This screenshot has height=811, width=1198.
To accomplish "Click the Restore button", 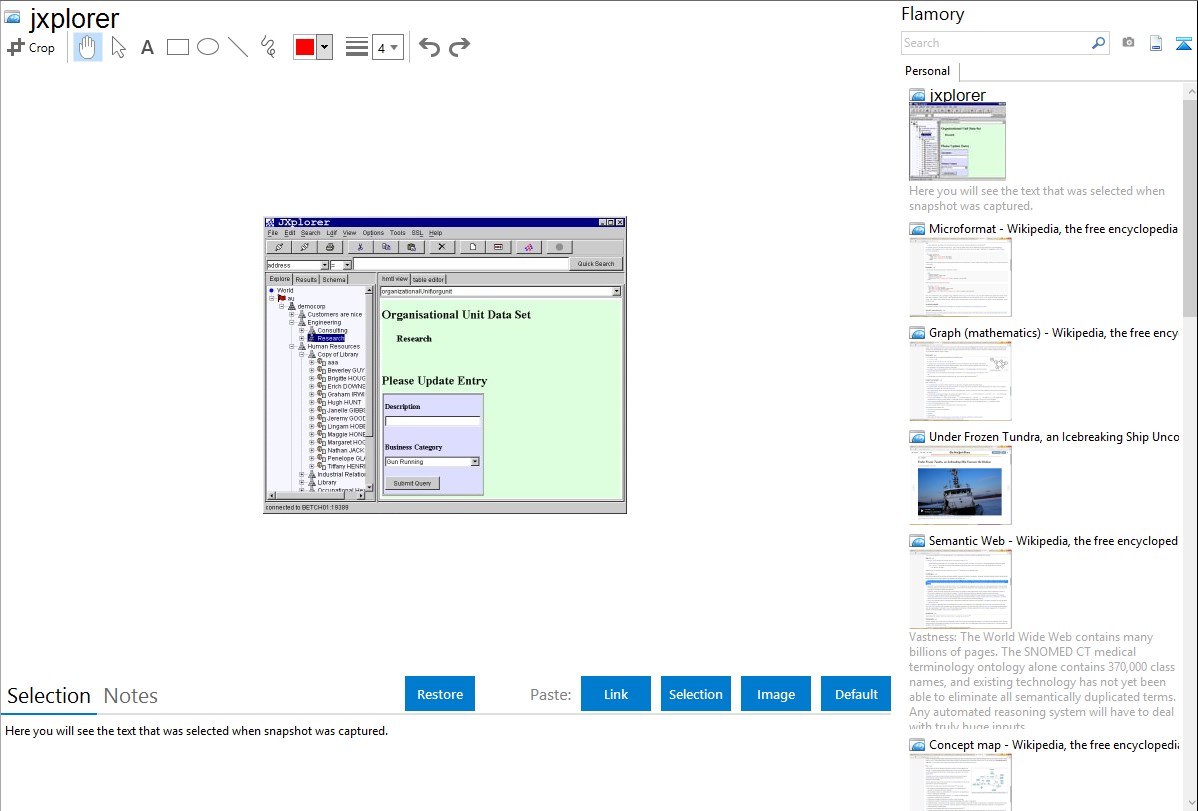I will 440,694.
